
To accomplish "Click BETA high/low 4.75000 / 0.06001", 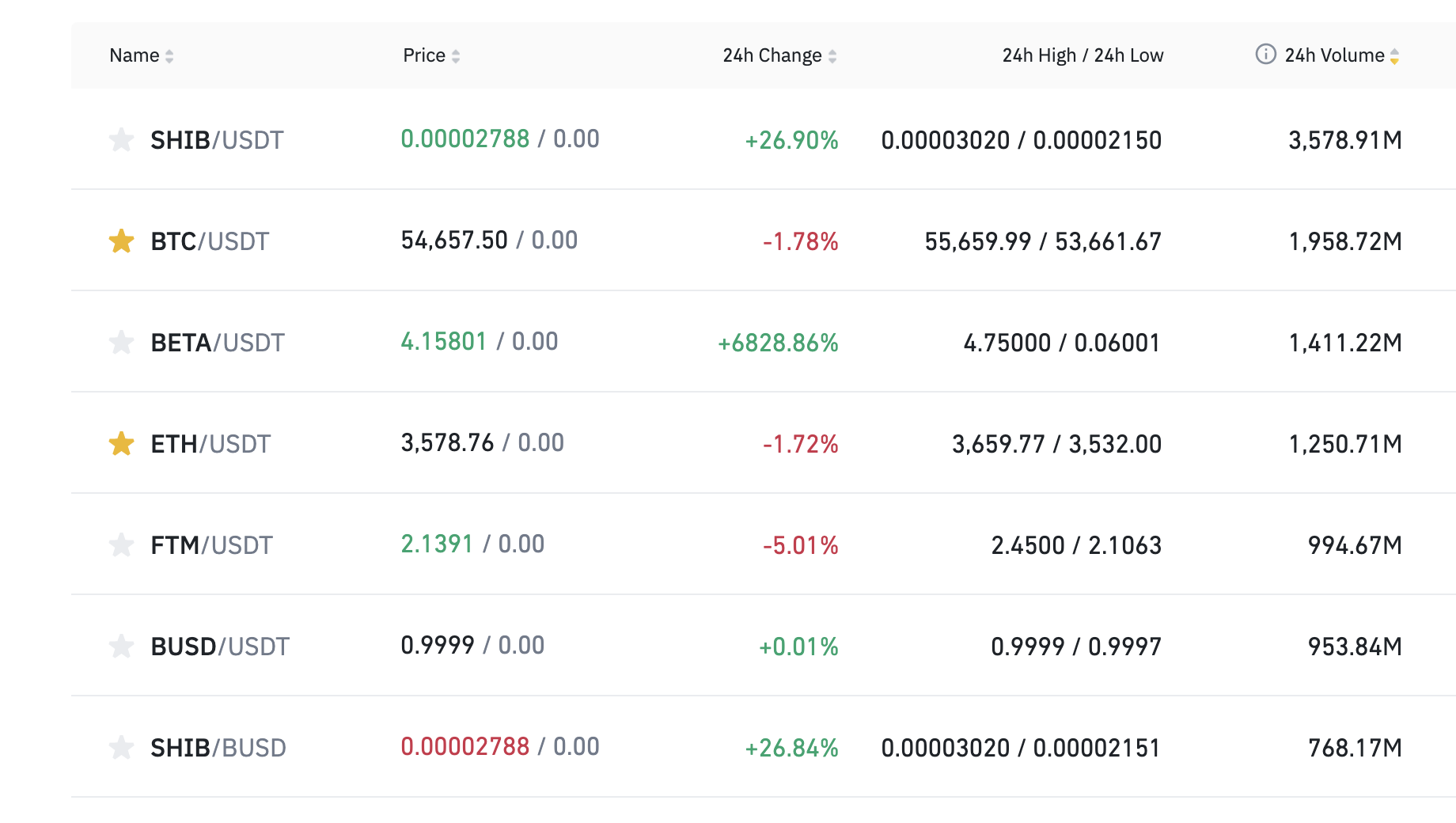I will (x=1062, y=343).
